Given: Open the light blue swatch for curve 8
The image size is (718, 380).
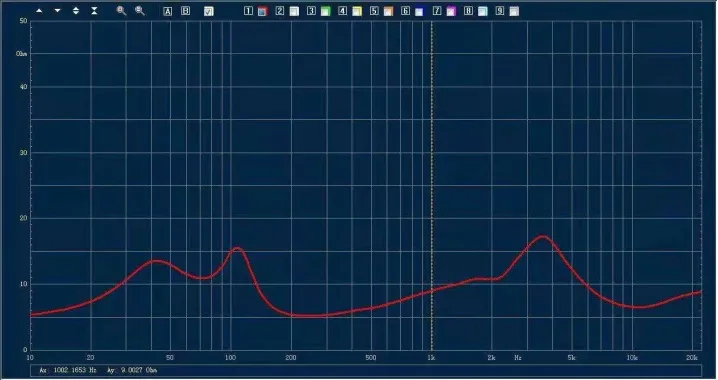Looking at the screenshot, I should click(x=483, y=11).
